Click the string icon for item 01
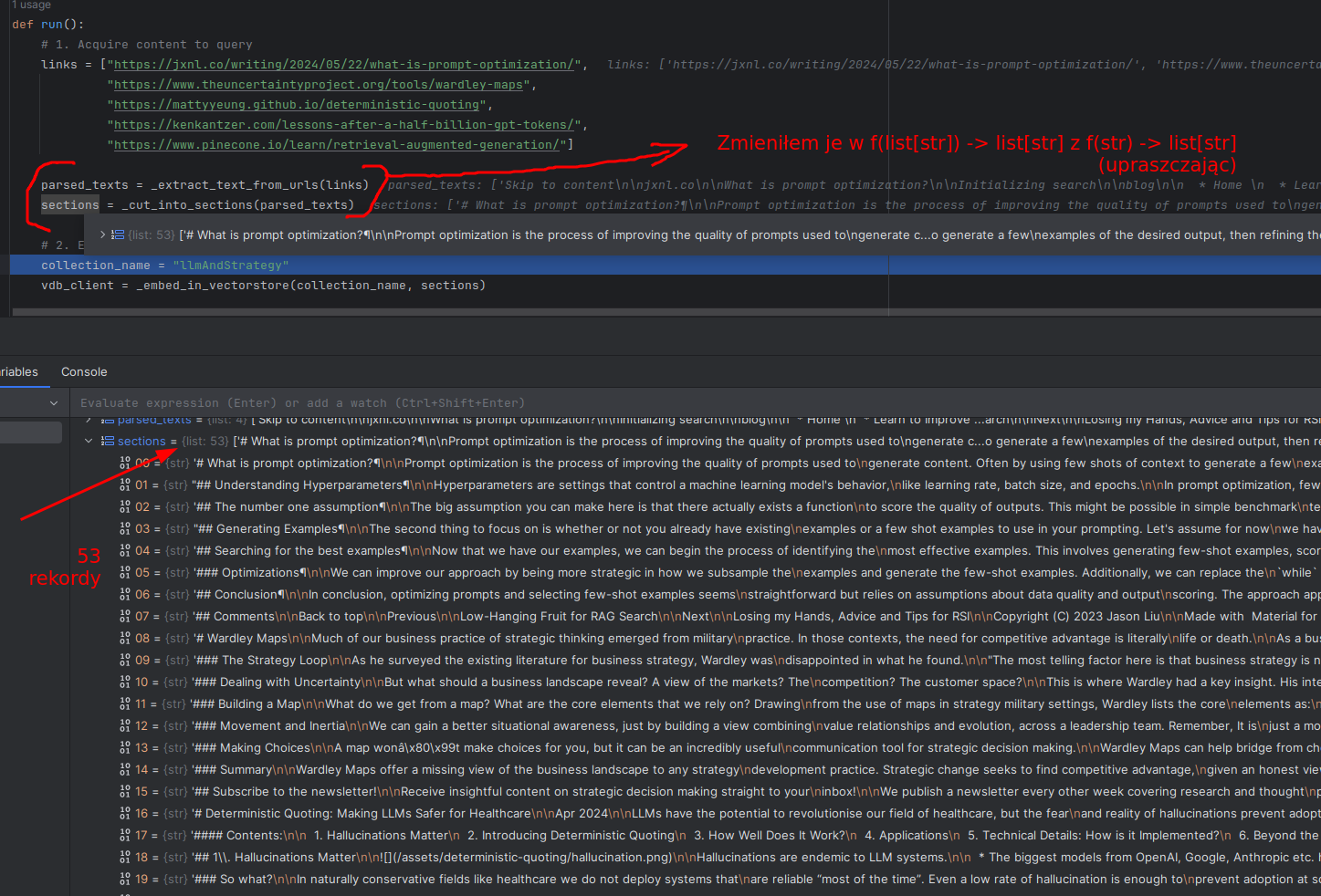 (125, 485)
